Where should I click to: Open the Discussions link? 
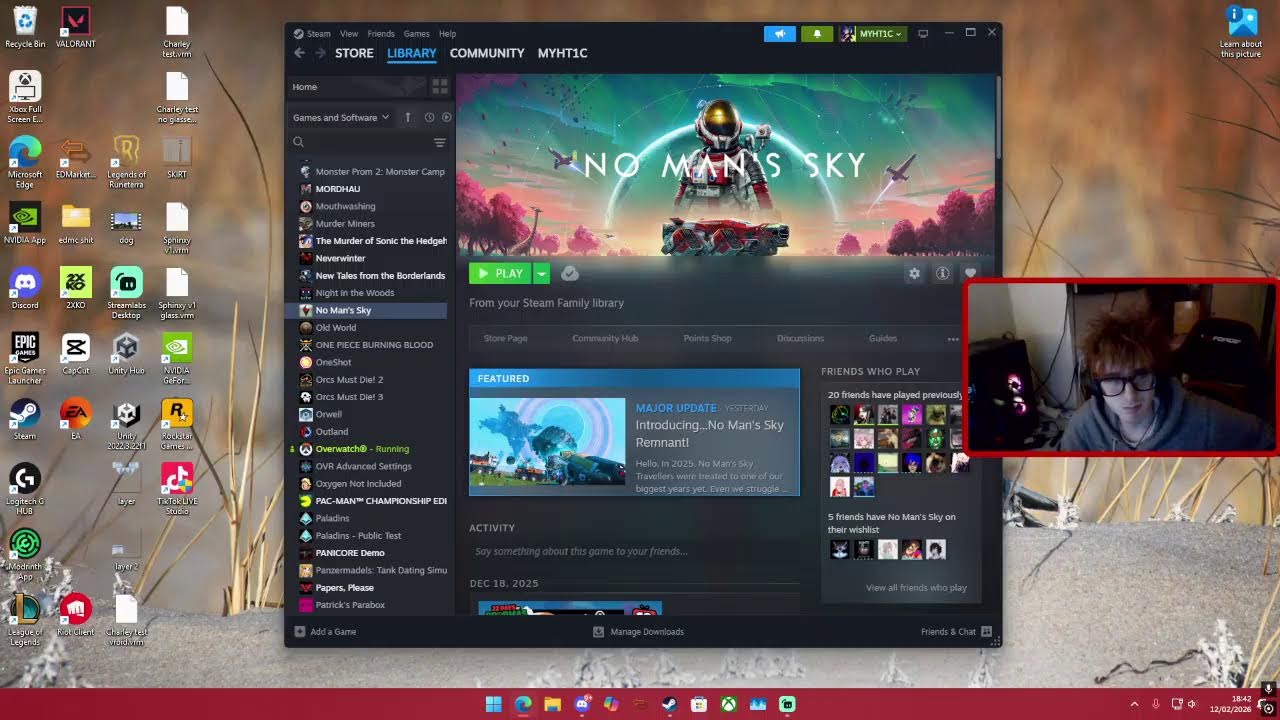(x=800, y=338)
